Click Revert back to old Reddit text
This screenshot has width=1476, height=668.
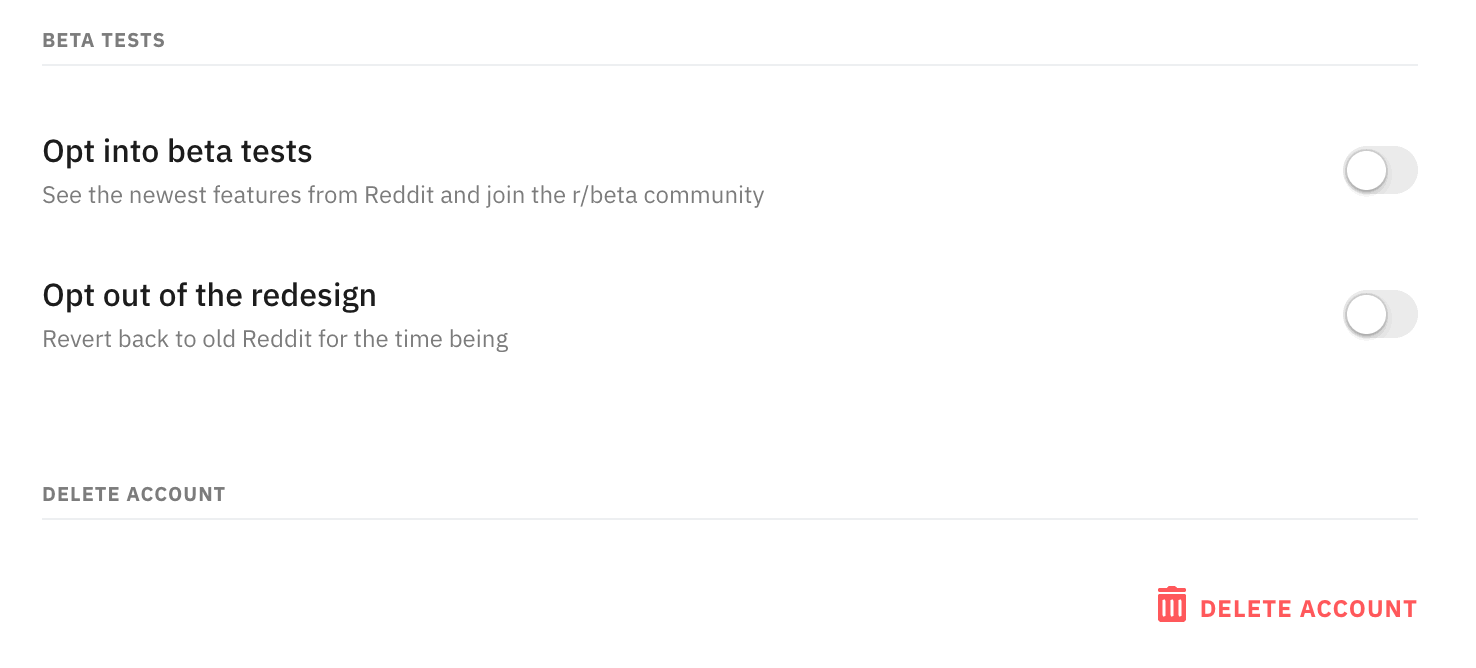[275, 339]
